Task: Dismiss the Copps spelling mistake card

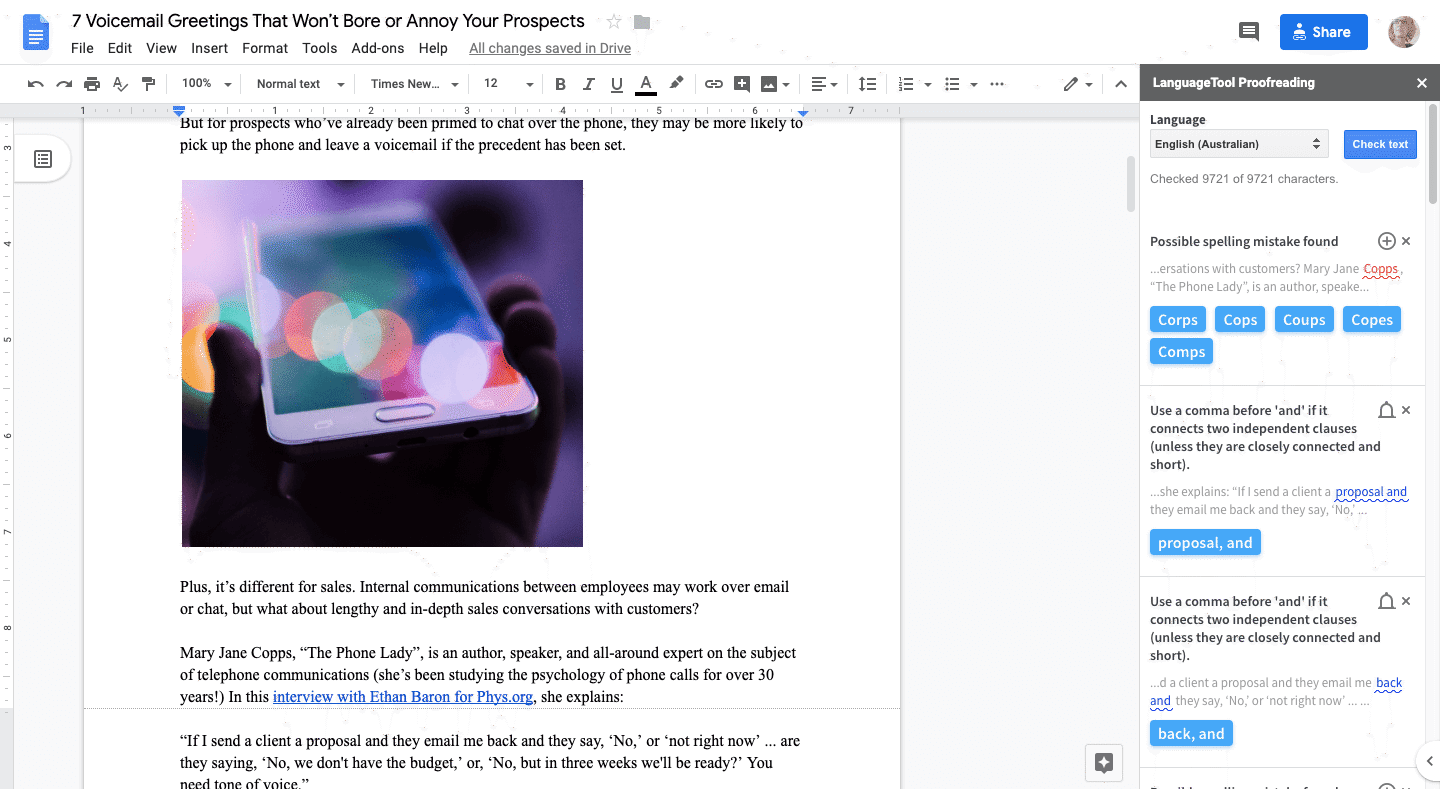Action: [1406, 241]
